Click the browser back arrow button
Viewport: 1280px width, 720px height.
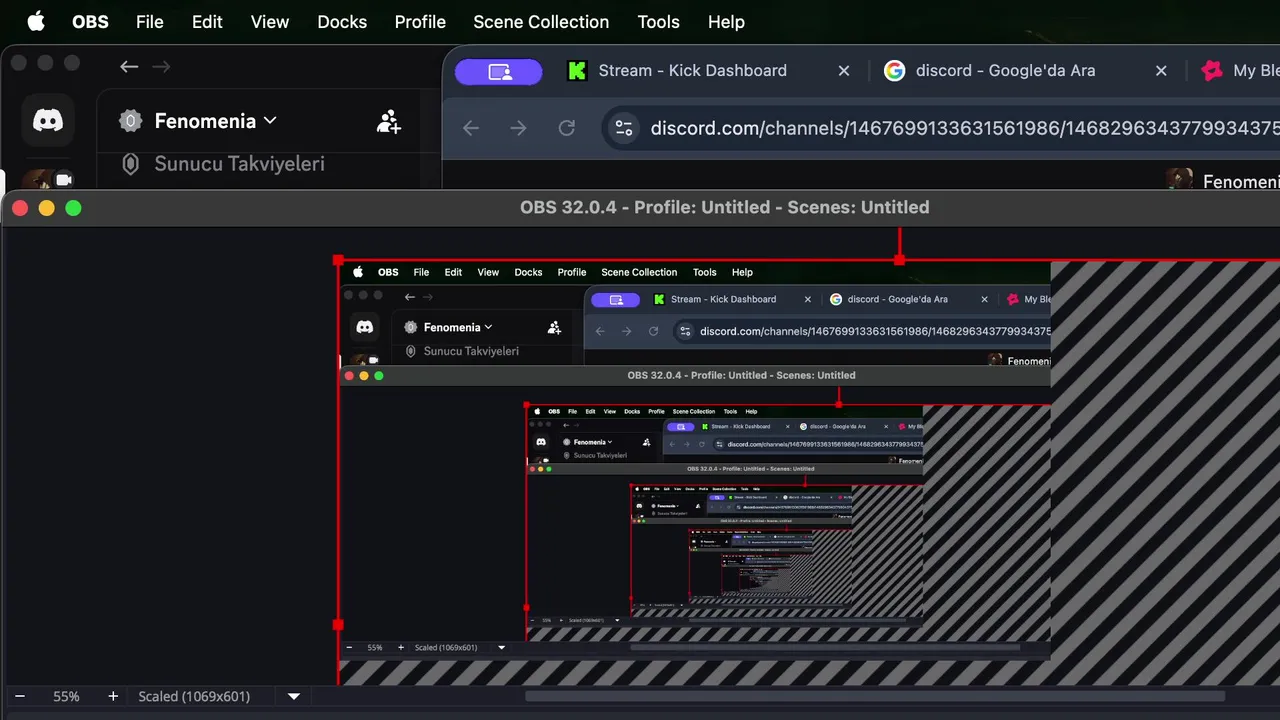click(471, 128)
